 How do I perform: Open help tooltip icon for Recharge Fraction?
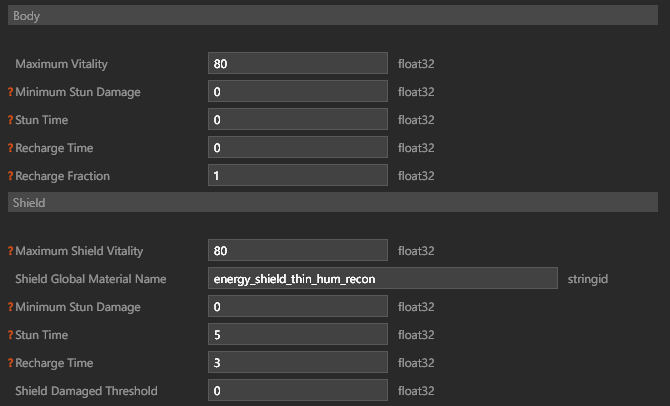(x=11, y=176)
